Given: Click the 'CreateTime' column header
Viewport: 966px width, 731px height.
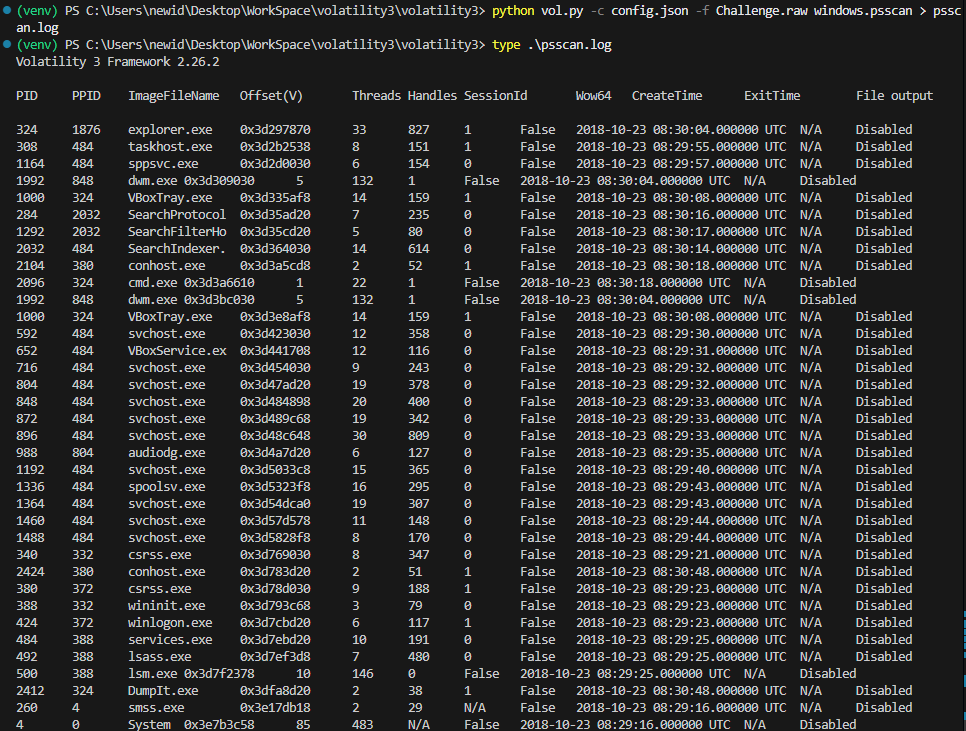Looking at the screenshot, I should [x=667, y=95].
